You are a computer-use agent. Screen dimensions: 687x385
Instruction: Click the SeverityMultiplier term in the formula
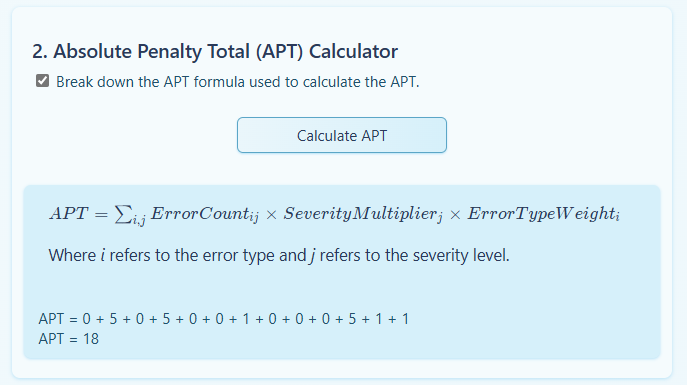[x=363, y=214]
